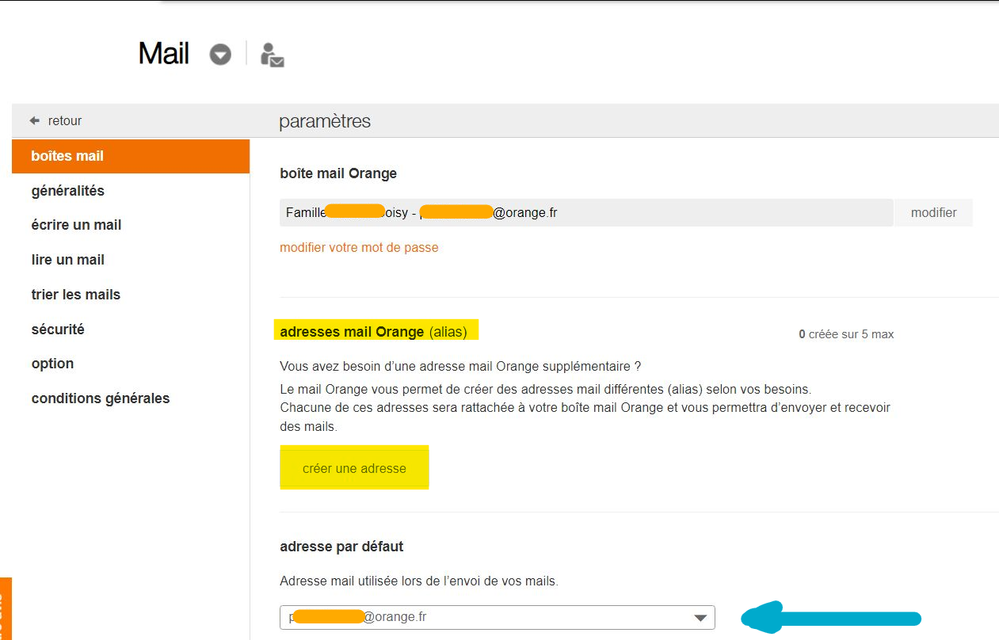Open the option settings section

click(x=52, y=364)
